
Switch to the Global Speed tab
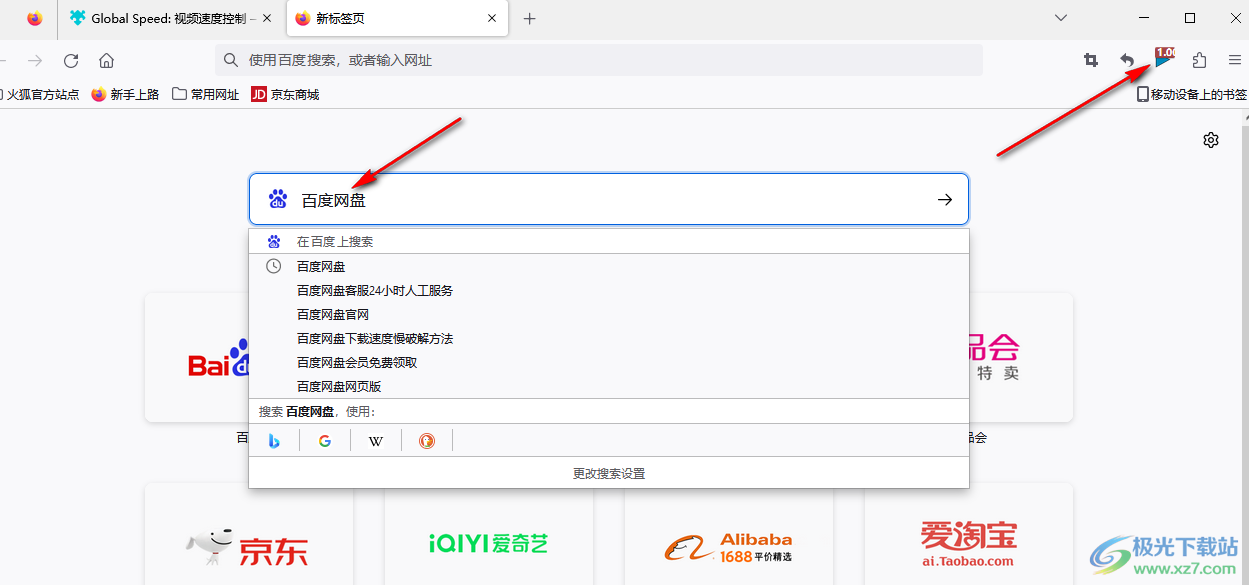(x=171, y=18)
